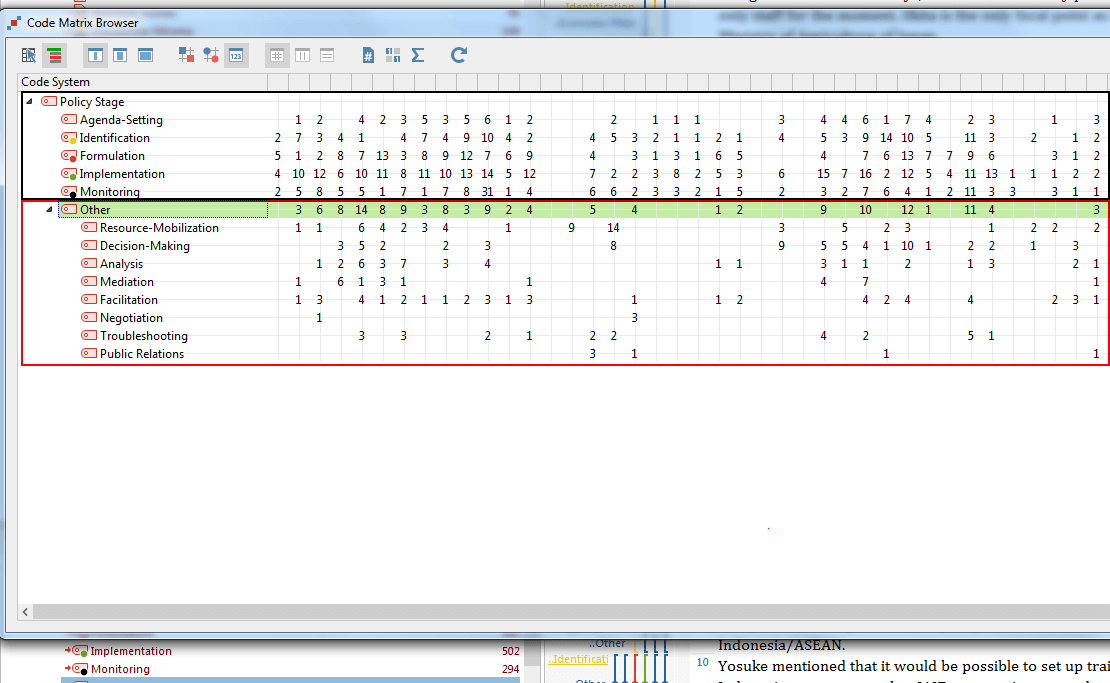Set column names to short
This screenshot has height=683, width=1110.
(120, 55)
